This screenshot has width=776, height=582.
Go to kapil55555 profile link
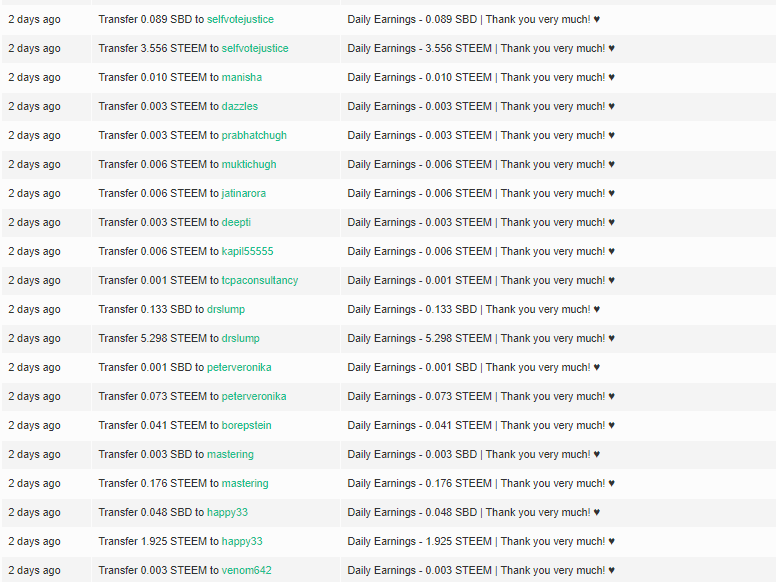click(247, 251)
